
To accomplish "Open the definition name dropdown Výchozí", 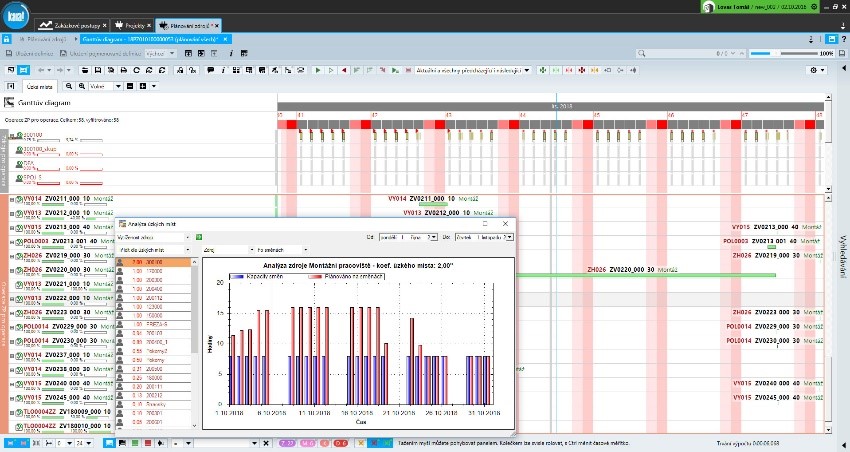I will (160, 53).
